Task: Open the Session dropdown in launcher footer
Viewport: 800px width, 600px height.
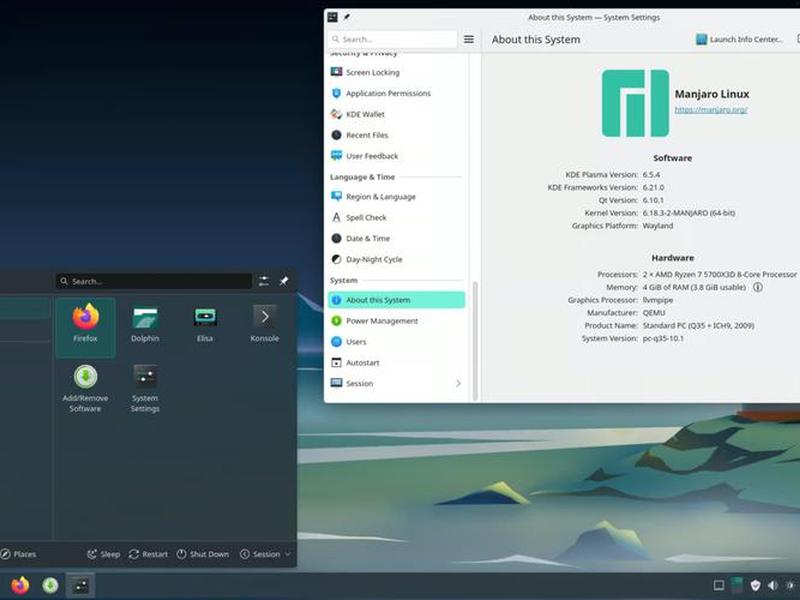Action: pos(265,554)
